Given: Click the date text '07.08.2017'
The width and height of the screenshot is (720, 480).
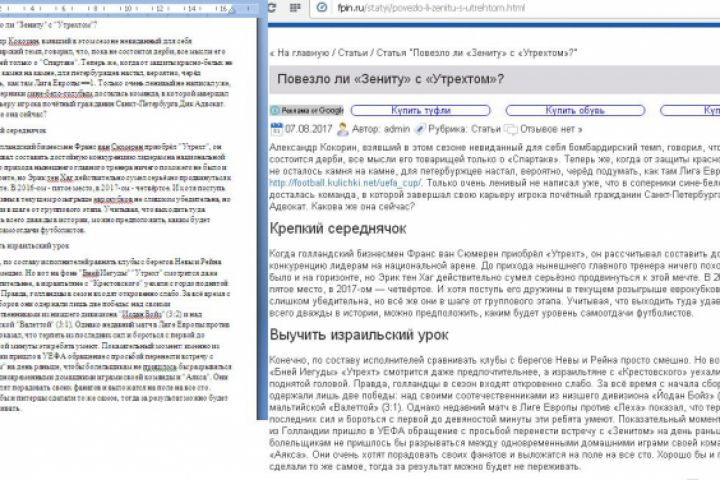Looking at the screenshot, I should (308, 129).
